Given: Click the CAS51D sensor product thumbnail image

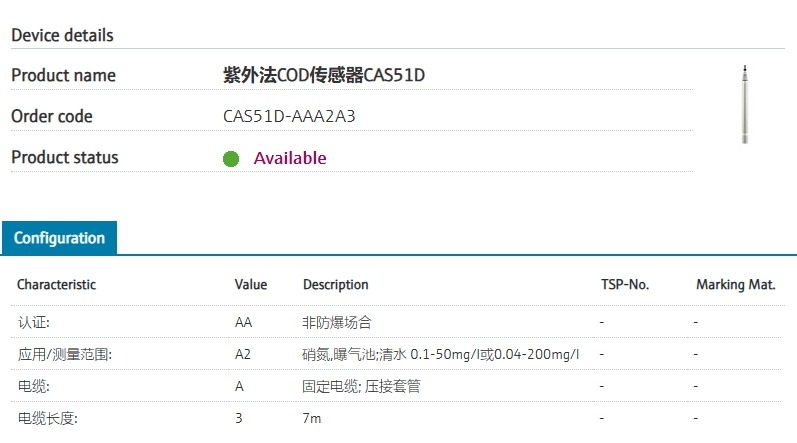Looking at the screenshot, I should 744,104.
